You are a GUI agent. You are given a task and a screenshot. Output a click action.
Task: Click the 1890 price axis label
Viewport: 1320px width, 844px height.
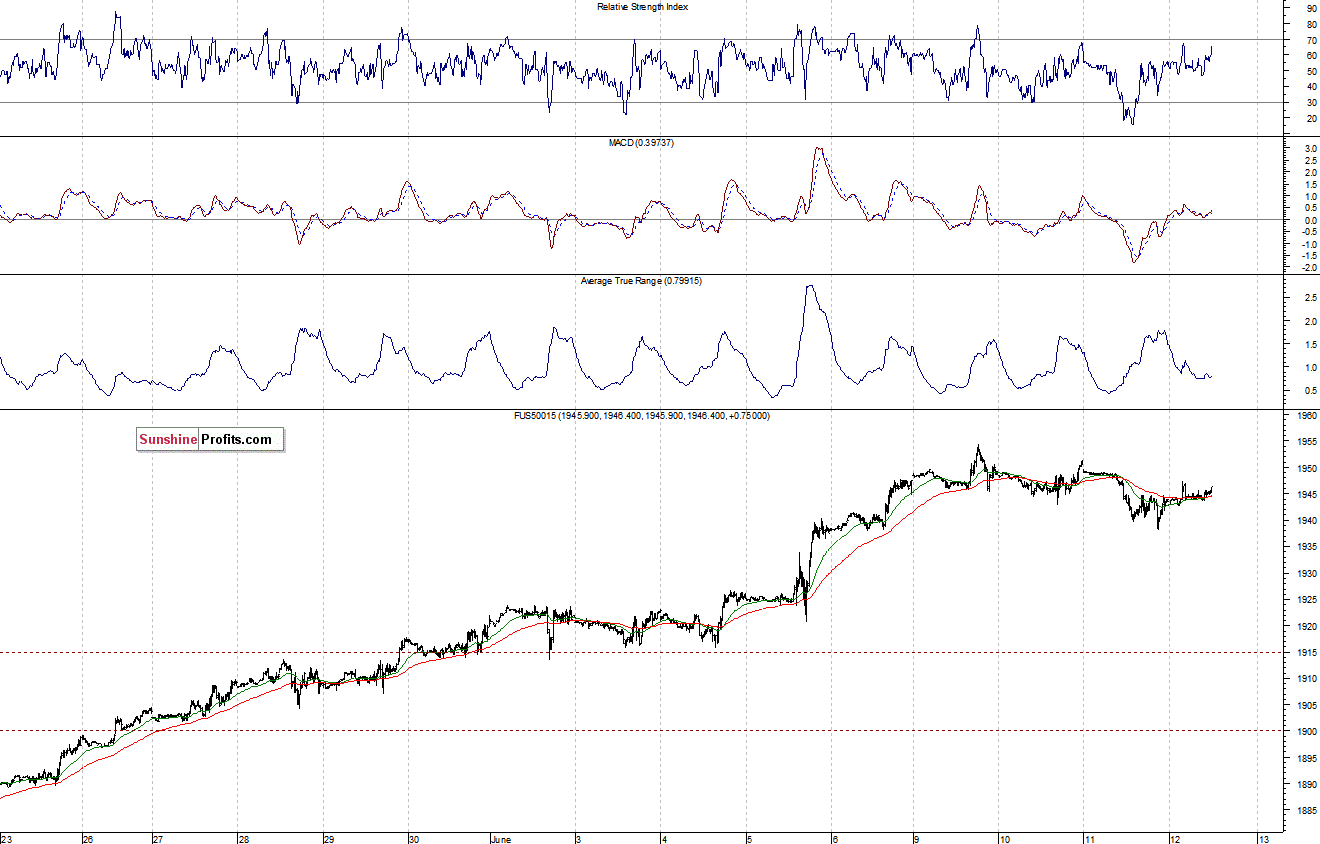1307,784
